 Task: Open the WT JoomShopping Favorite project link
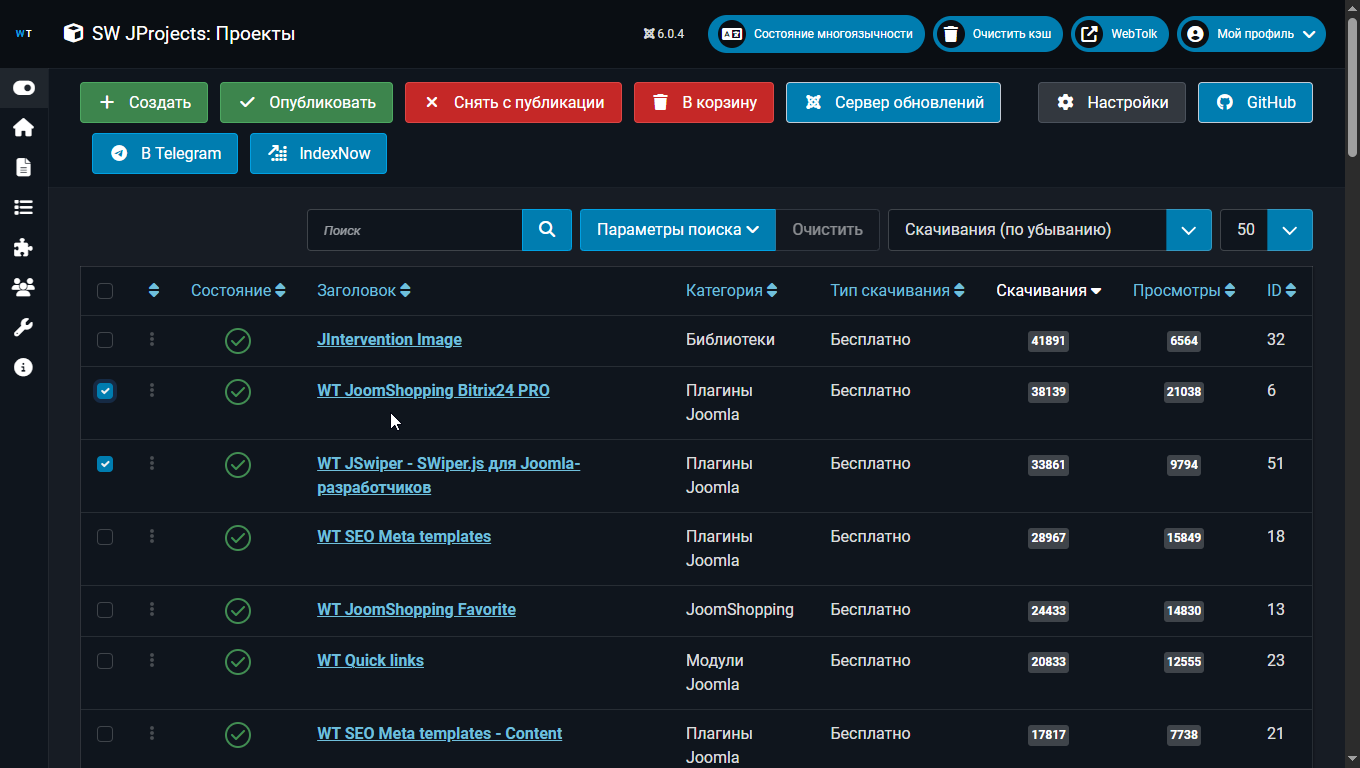coord(416,610)
